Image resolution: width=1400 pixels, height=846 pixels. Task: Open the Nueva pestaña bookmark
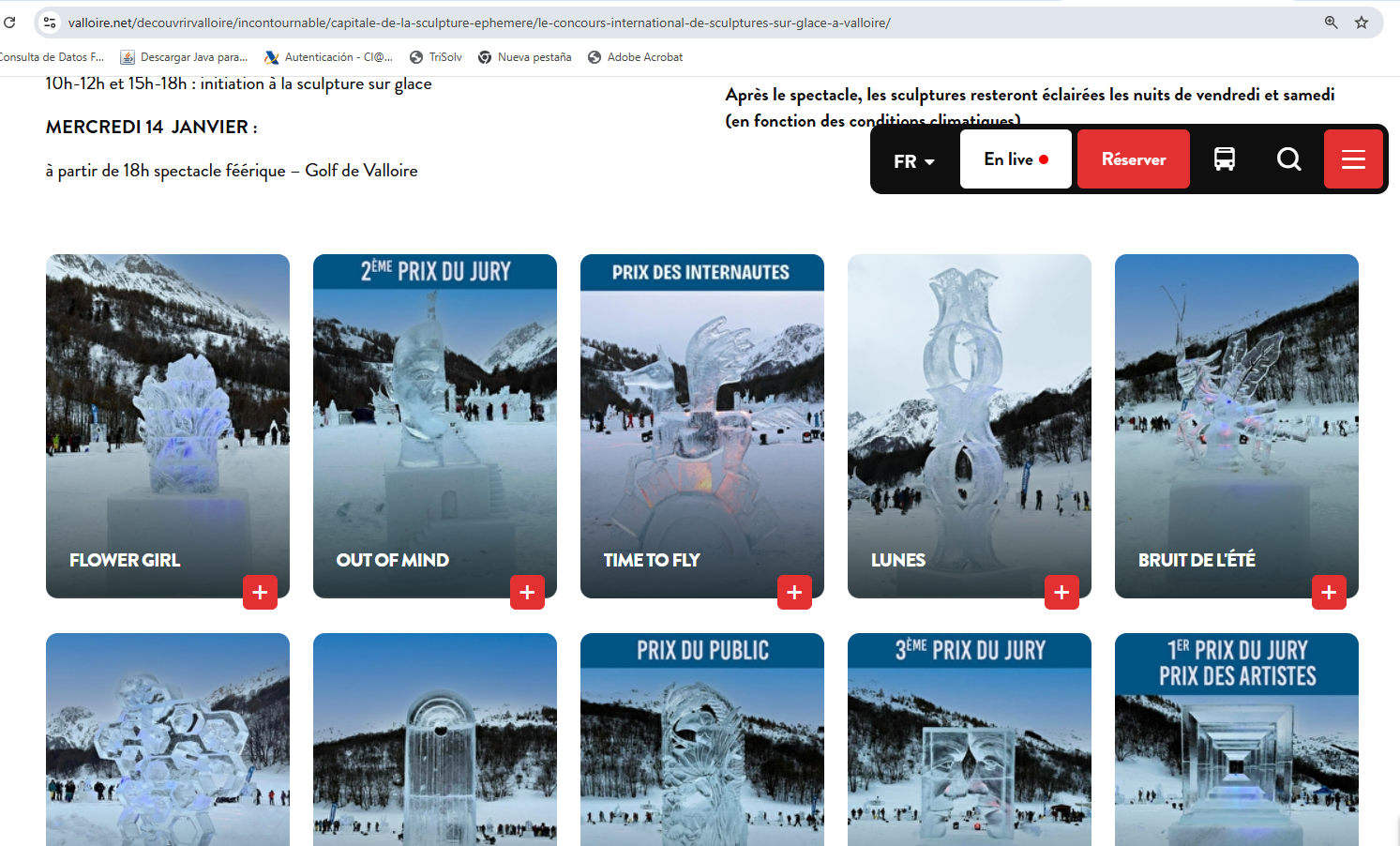pyautogui.click(x=524, y=57)
